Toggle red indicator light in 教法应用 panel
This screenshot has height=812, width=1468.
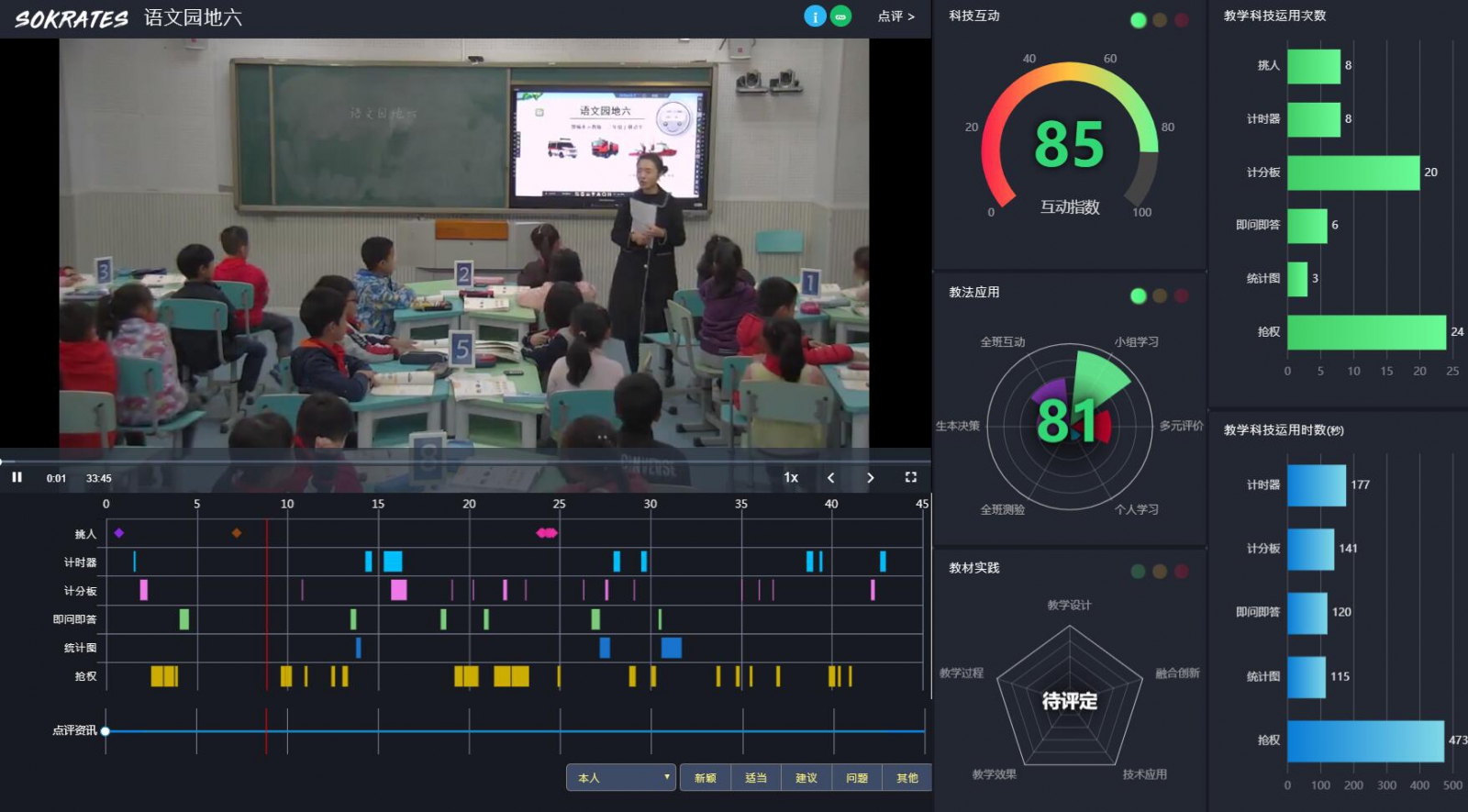1181,295
